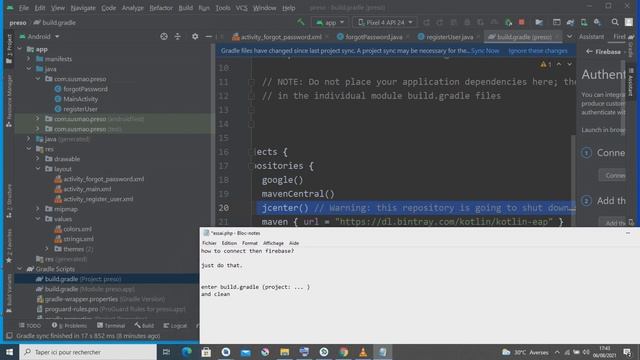Click the warning indicator in editor corner
Image resolution: width=640 pixels, height=360 pixels.
[x=546, y=64]
